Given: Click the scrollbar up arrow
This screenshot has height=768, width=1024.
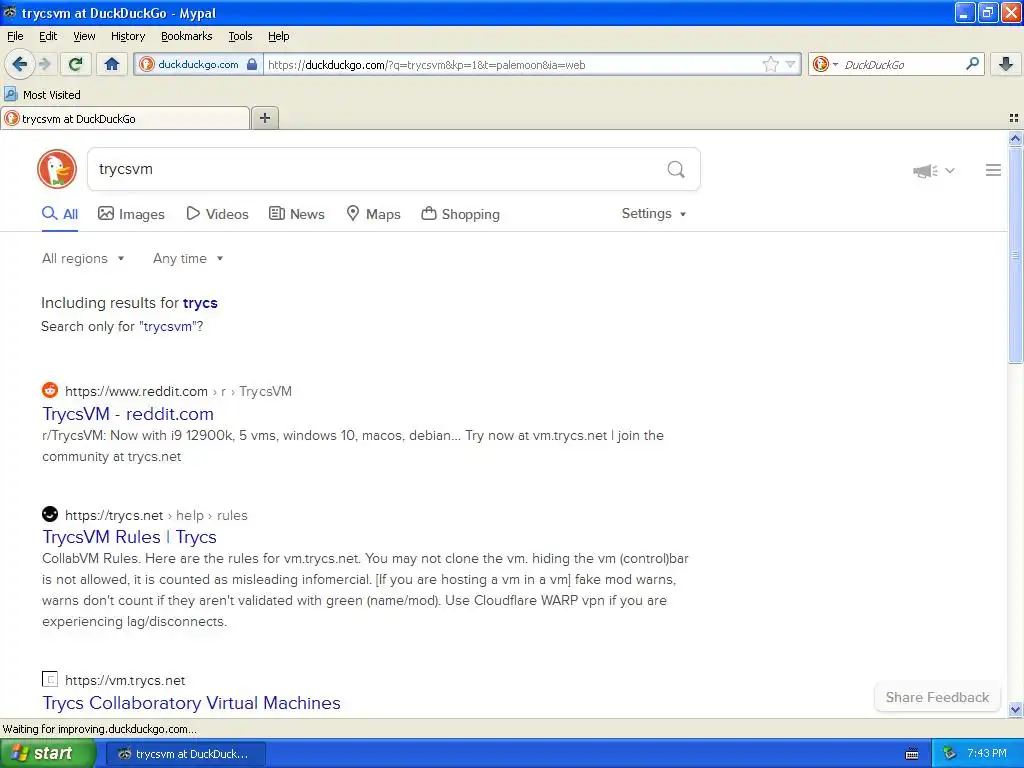Looking at the screenshot, I should click(x=1015, y=138).
